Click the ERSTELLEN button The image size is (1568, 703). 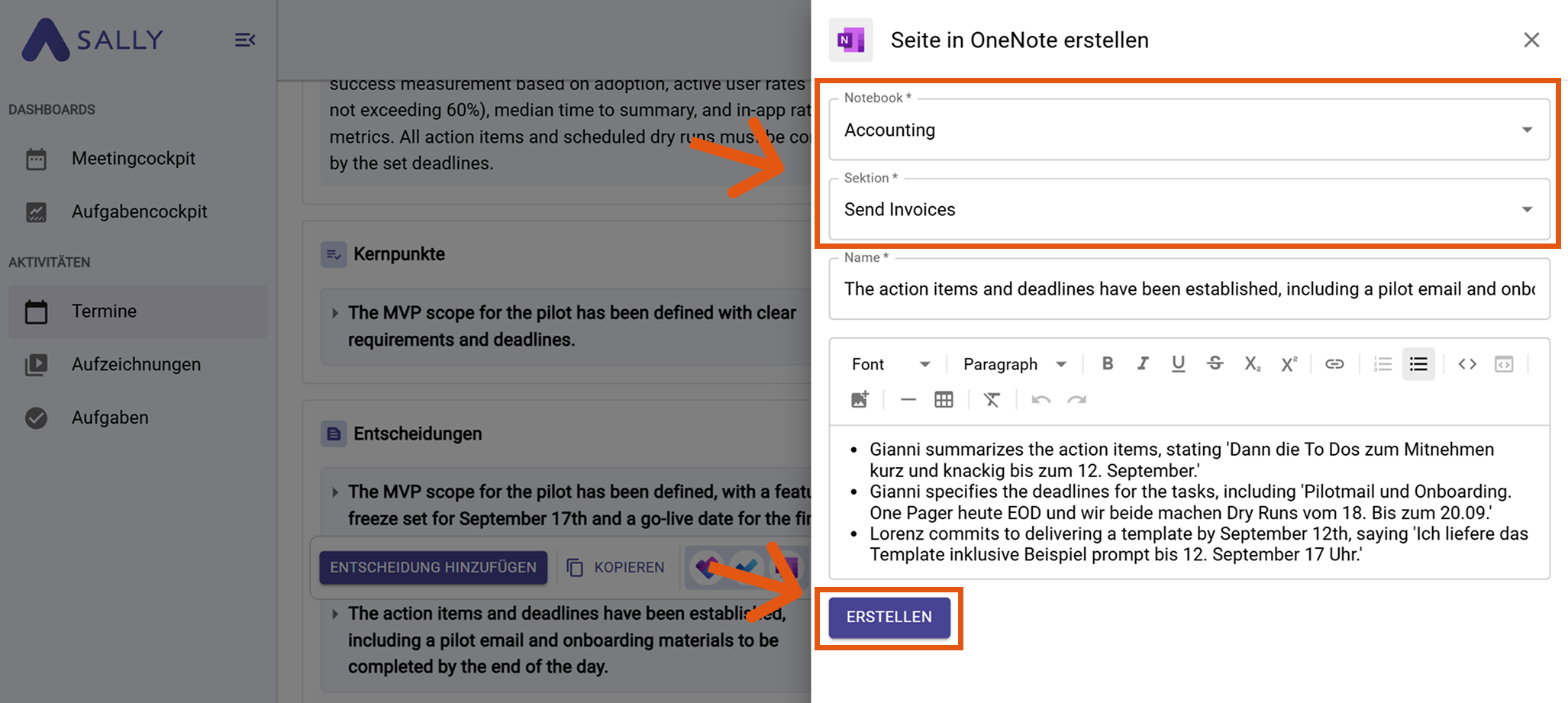(889, 617)
